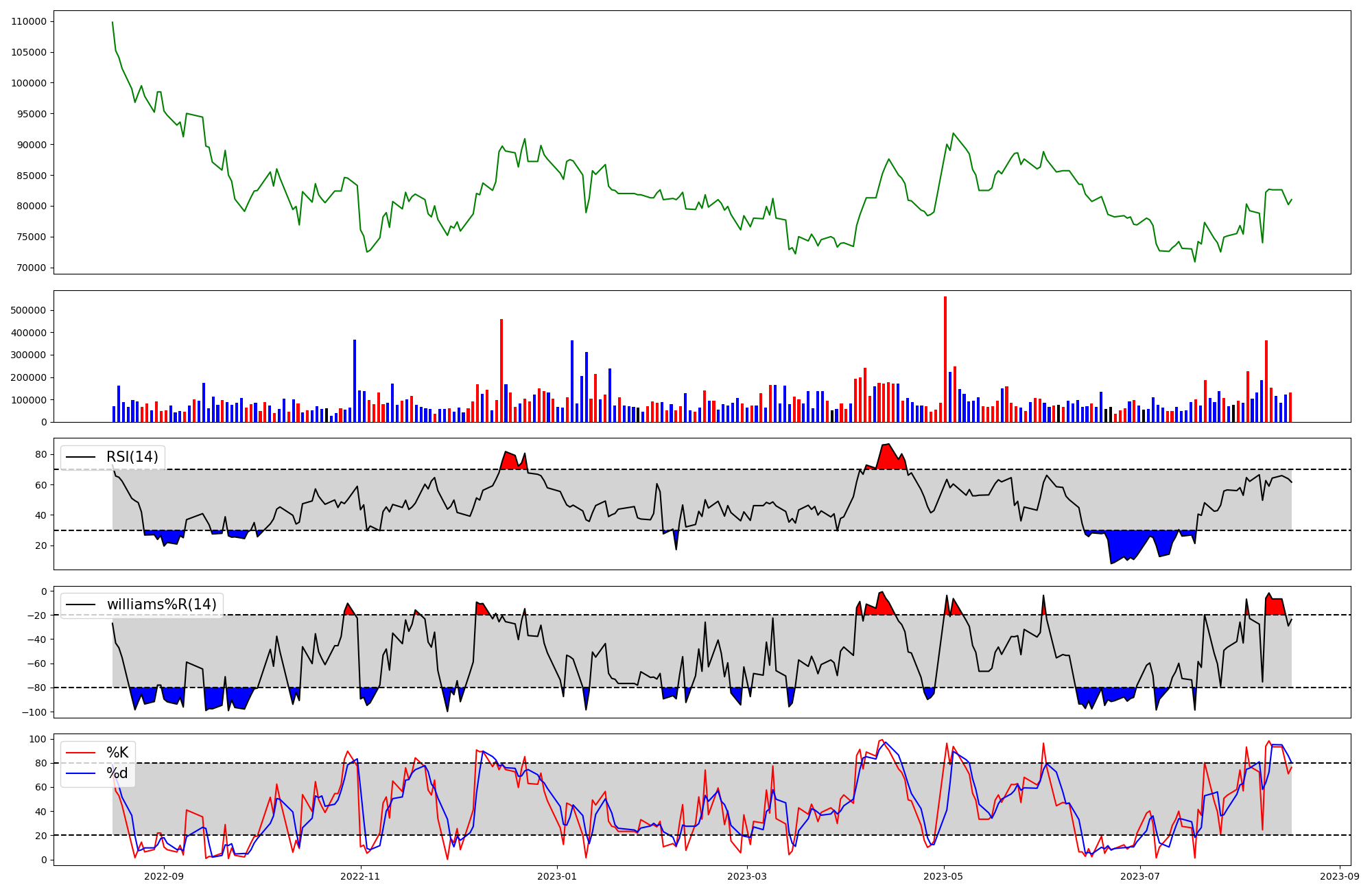This screenshot has width=1372, height=892.
Task: Click the 70000 price axis label
Action: pos(32,268)
